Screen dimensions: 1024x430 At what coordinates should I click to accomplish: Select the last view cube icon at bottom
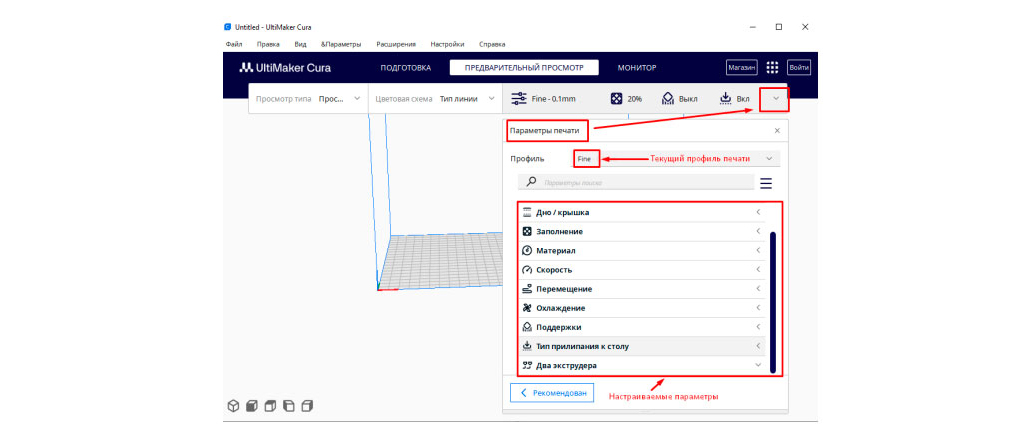[x=307, y=406]
